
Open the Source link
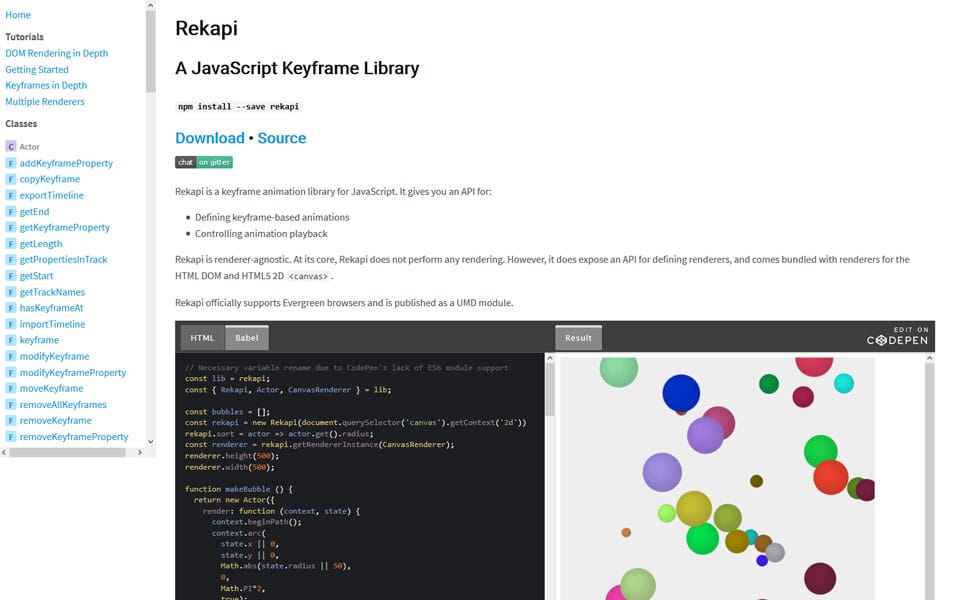pyautogui.click(x=282, y=138)
